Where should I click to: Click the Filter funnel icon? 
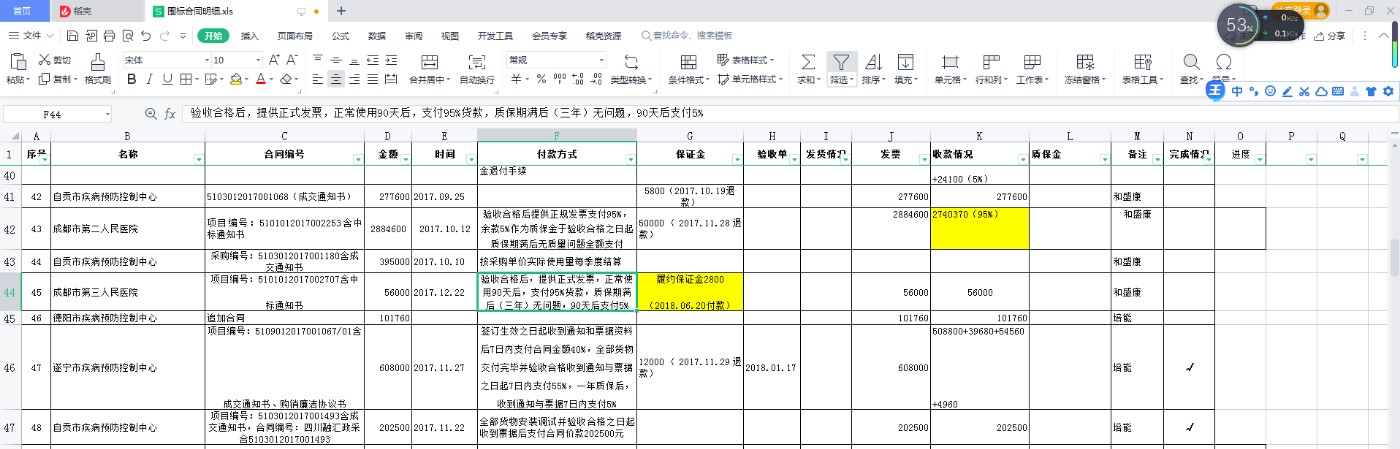point(842,61)
